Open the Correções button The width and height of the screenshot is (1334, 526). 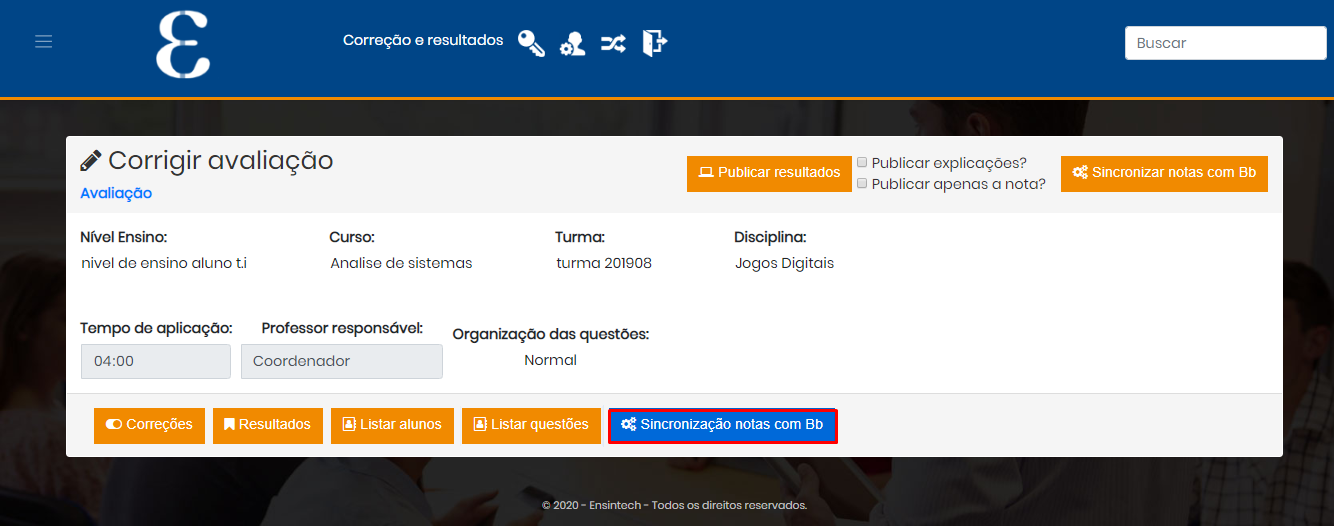pos(149,425)
